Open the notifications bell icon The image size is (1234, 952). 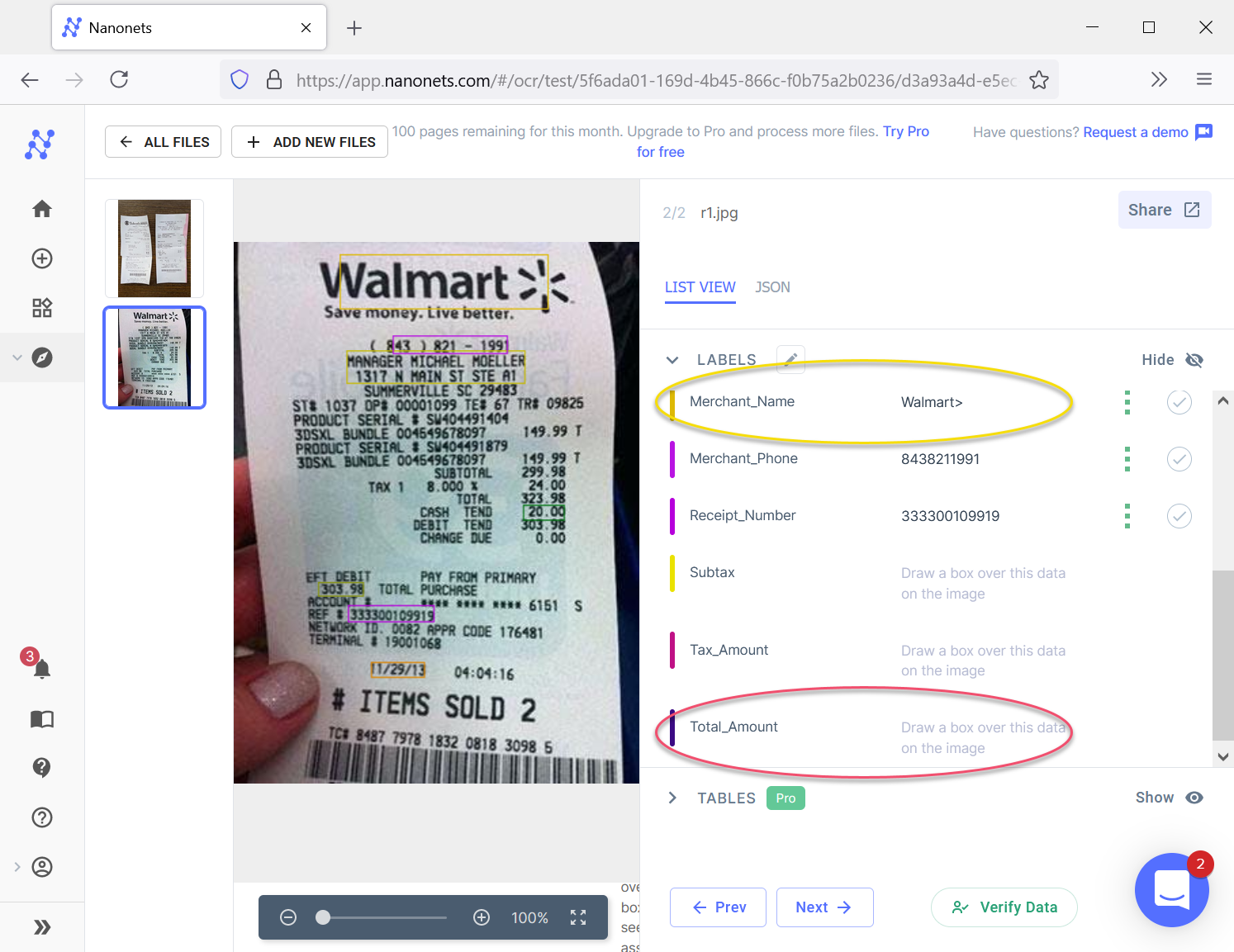[x=42, y=669]
